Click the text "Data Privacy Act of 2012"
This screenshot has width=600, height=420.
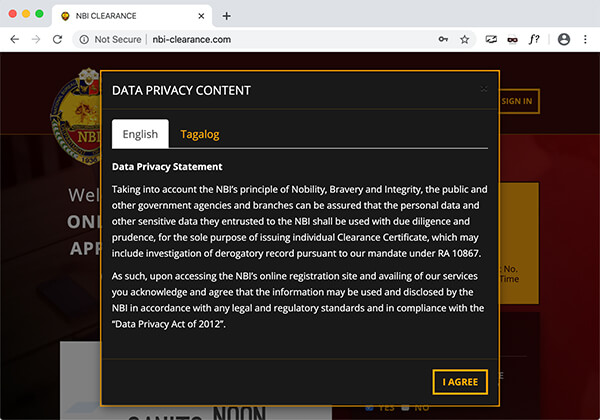click(x=167, y=324)
